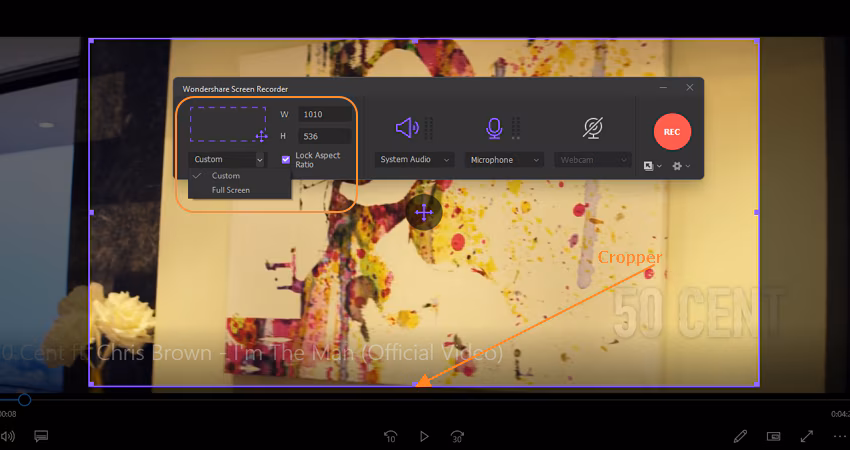Toggle the microphone icon

click(494, 128)
